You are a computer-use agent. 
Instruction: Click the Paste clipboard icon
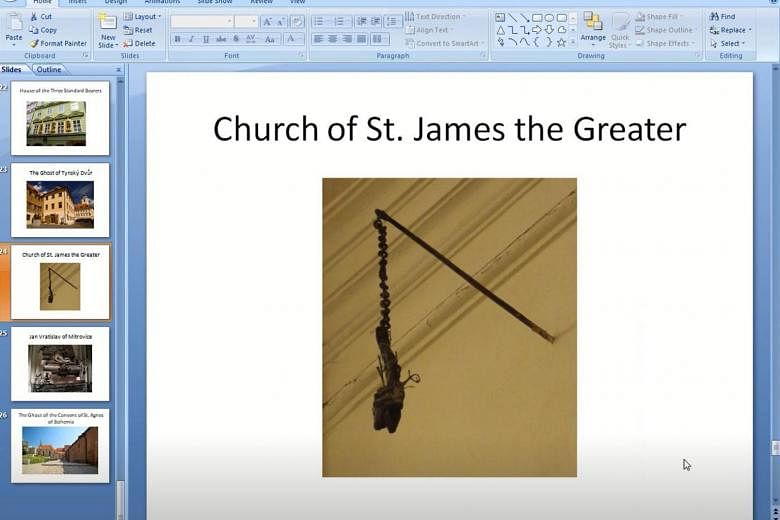pyautogui.click(x=14, y=23)
